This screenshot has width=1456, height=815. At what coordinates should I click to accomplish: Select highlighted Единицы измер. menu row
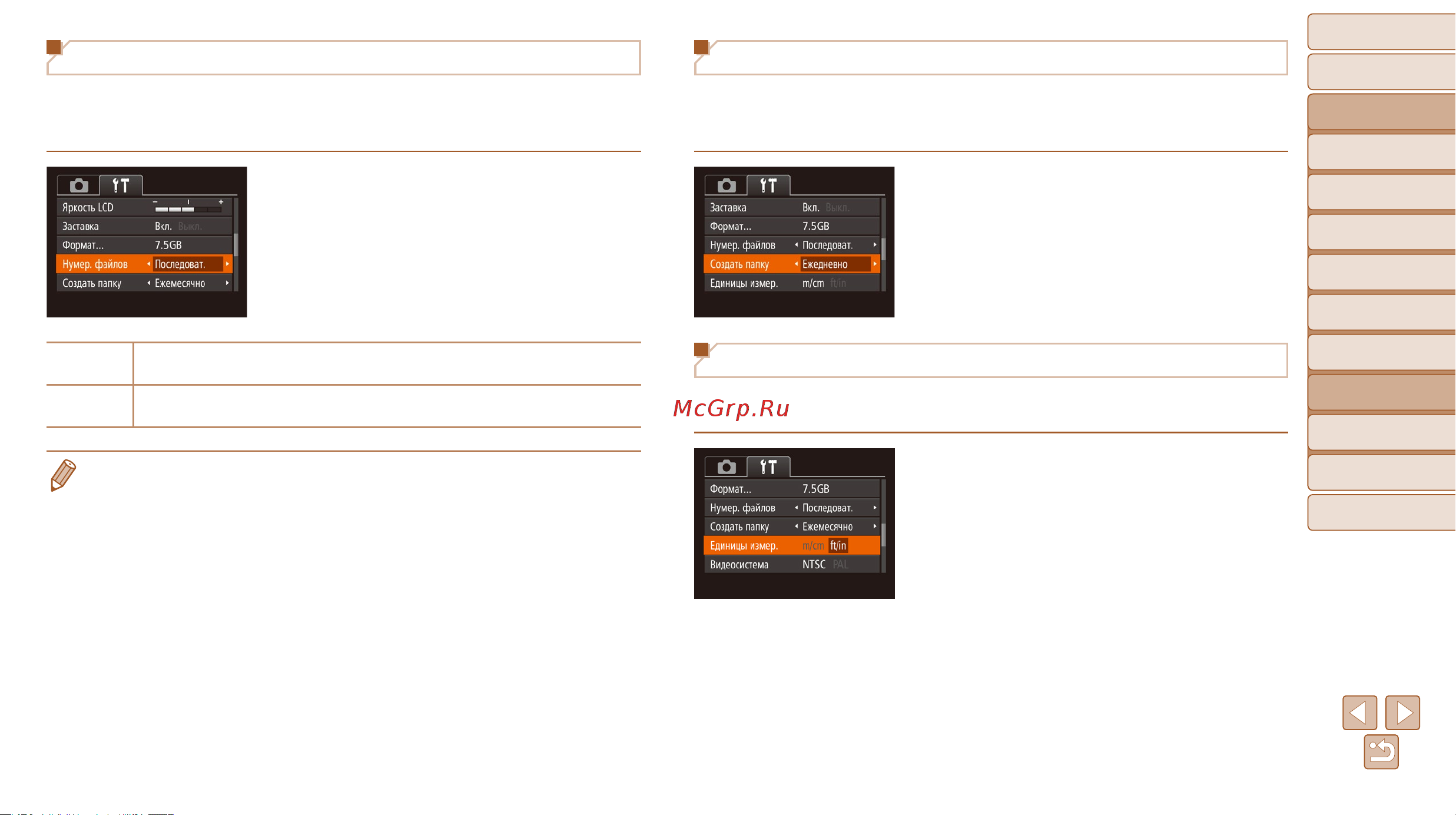click(x=792, y=546)
